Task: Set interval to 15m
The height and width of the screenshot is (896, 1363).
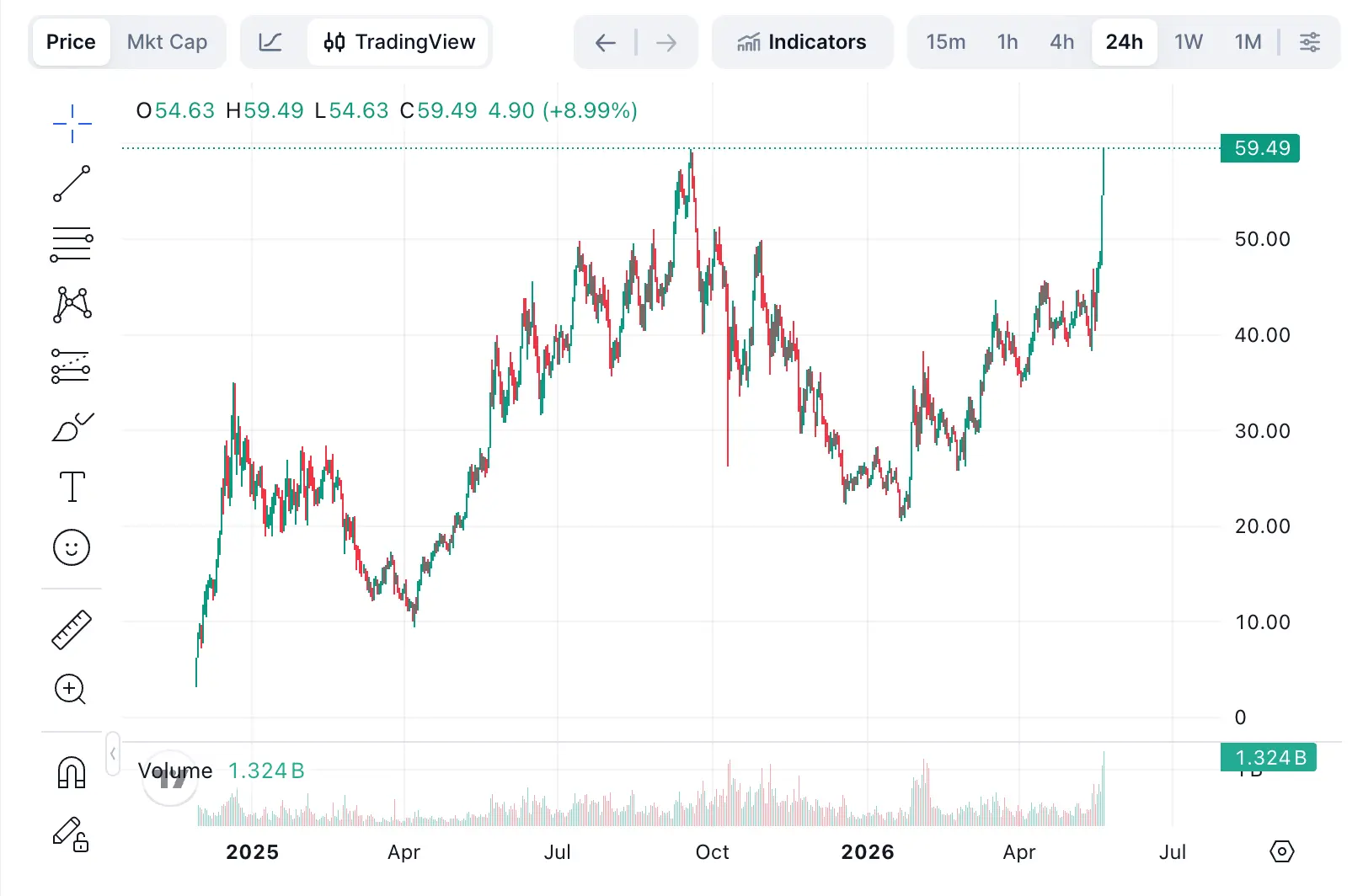Action: pyautogui.click(x=946, y=42)
